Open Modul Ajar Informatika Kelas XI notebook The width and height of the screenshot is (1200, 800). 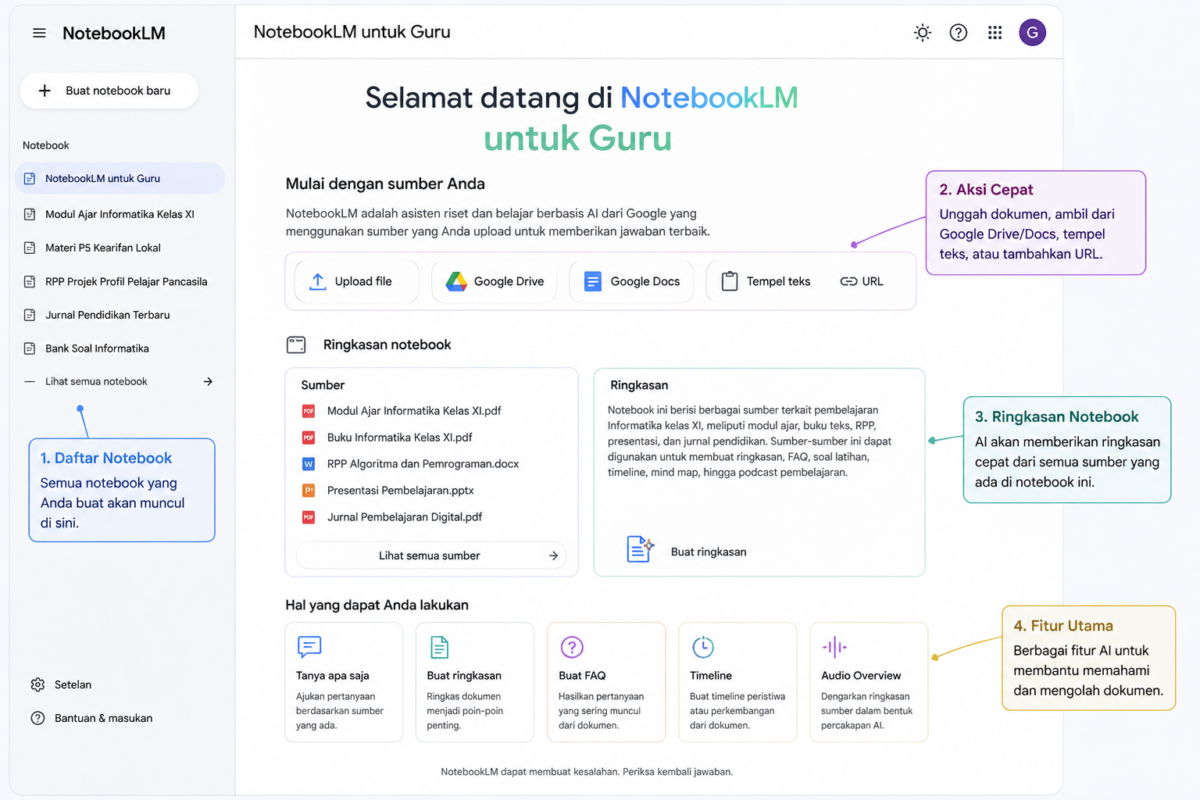(120, 214)
